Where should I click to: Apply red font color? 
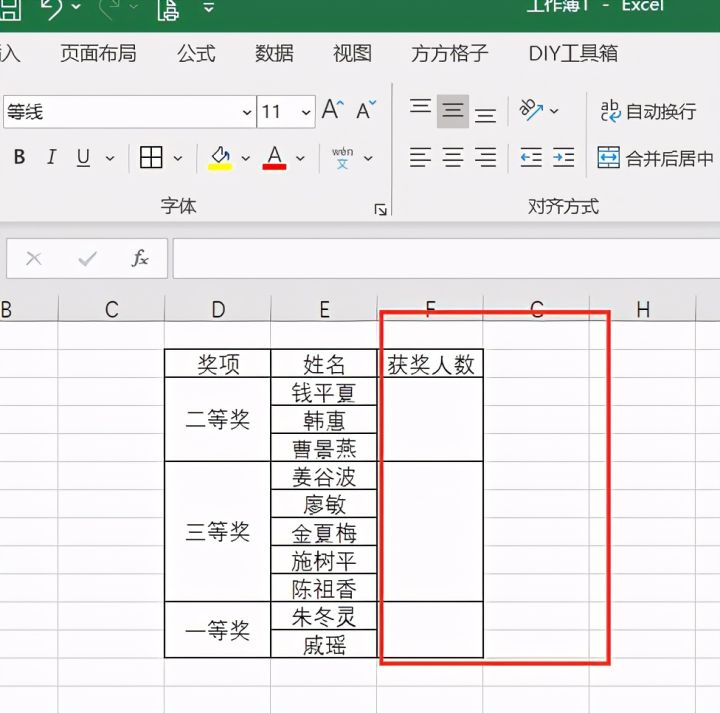point(275,158)
